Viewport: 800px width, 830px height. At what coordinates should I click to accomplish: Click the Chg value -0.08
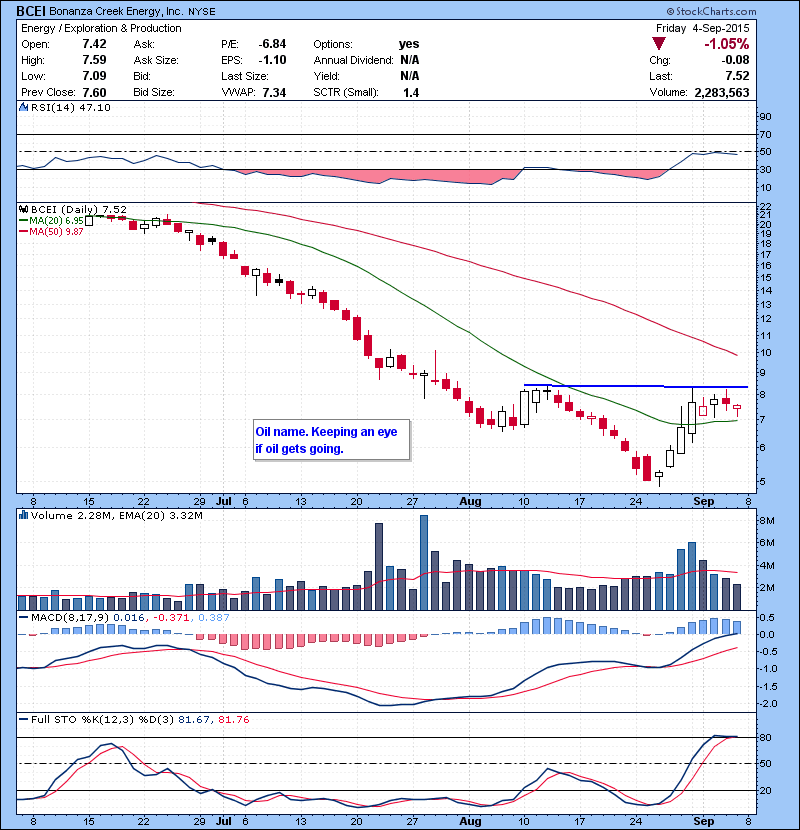pyautogui.click(x=735, y=60)
